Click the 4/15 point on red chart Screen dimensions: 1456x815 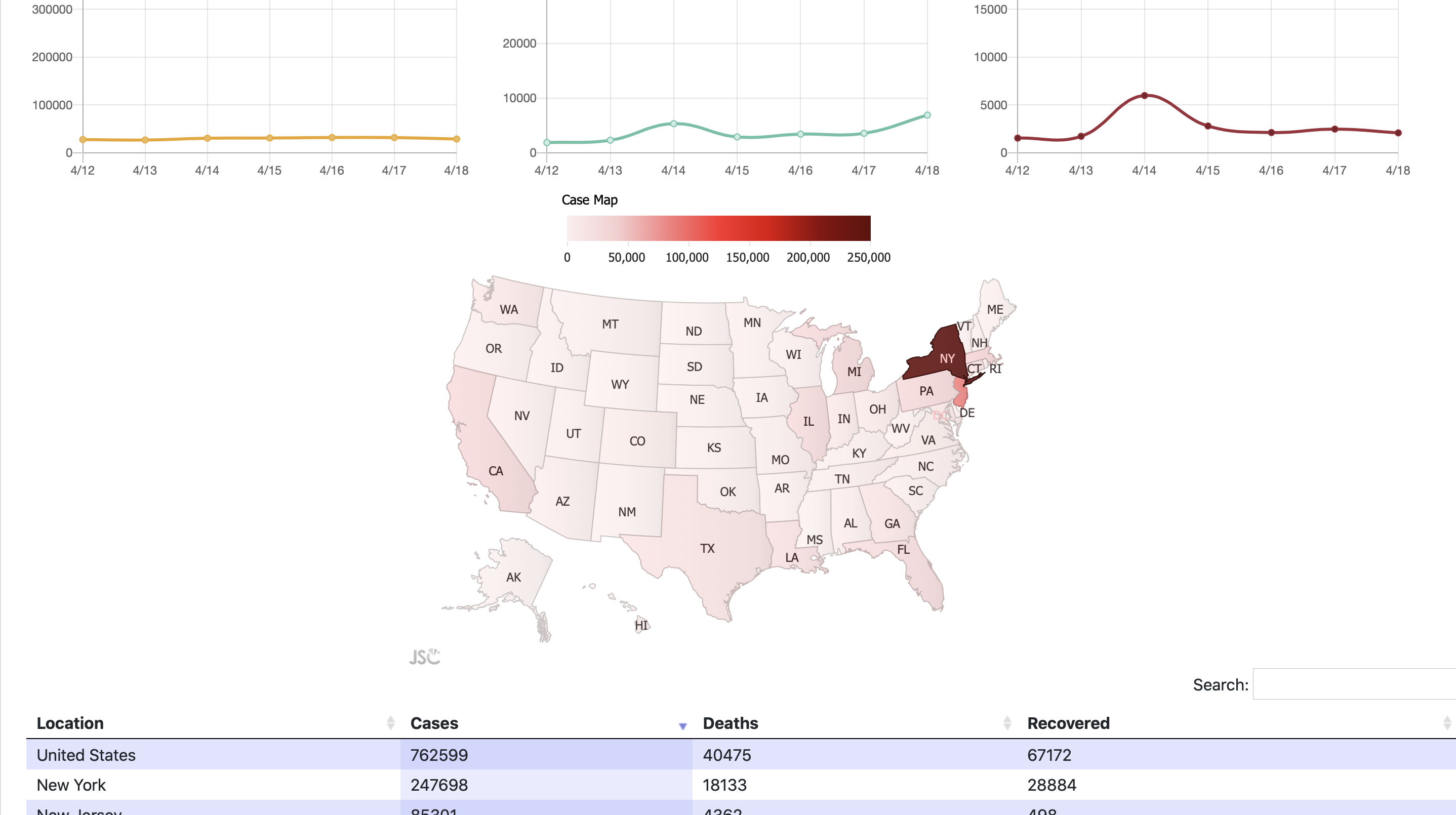[1208, 126]
